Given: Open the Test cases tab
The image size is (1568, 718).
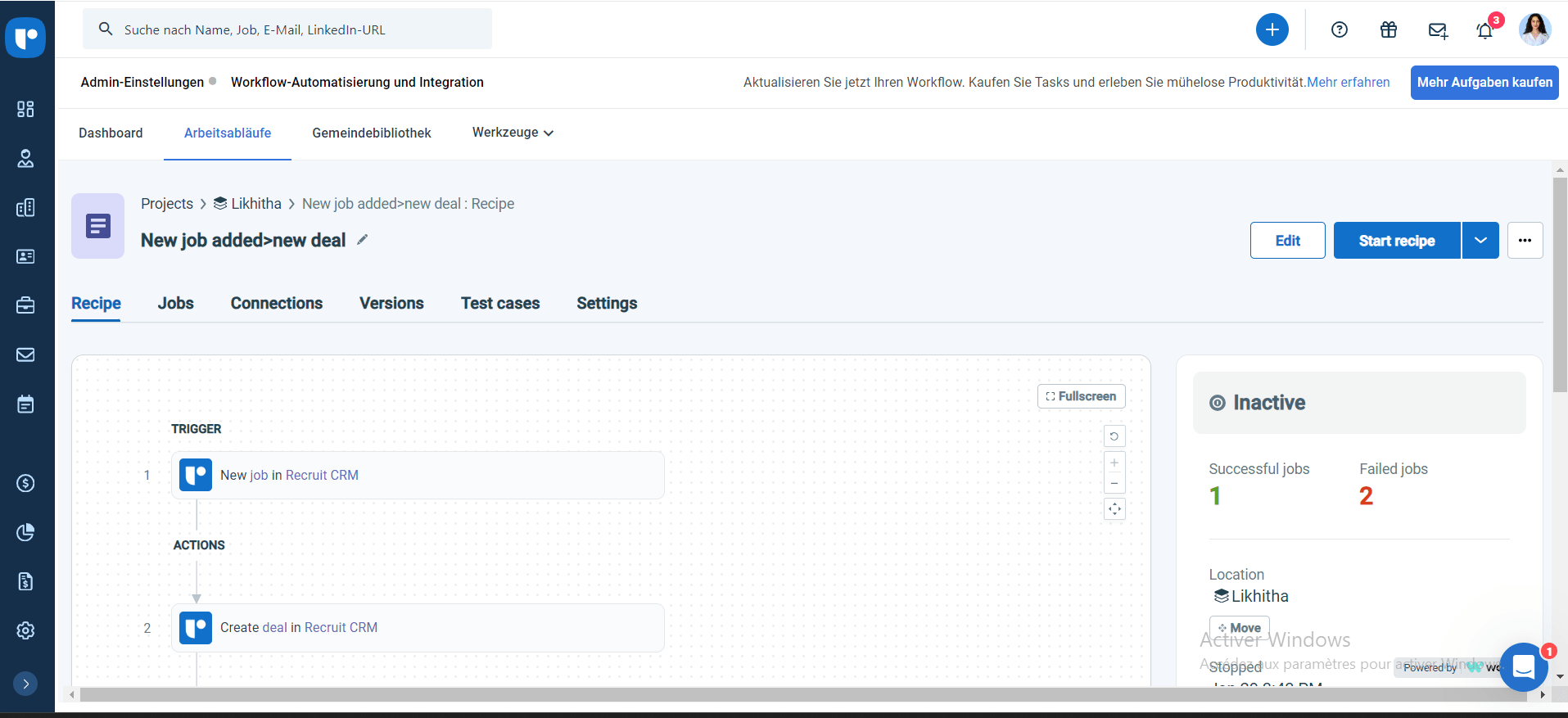Looking at the screenshot, I should (x=500, y=303).
